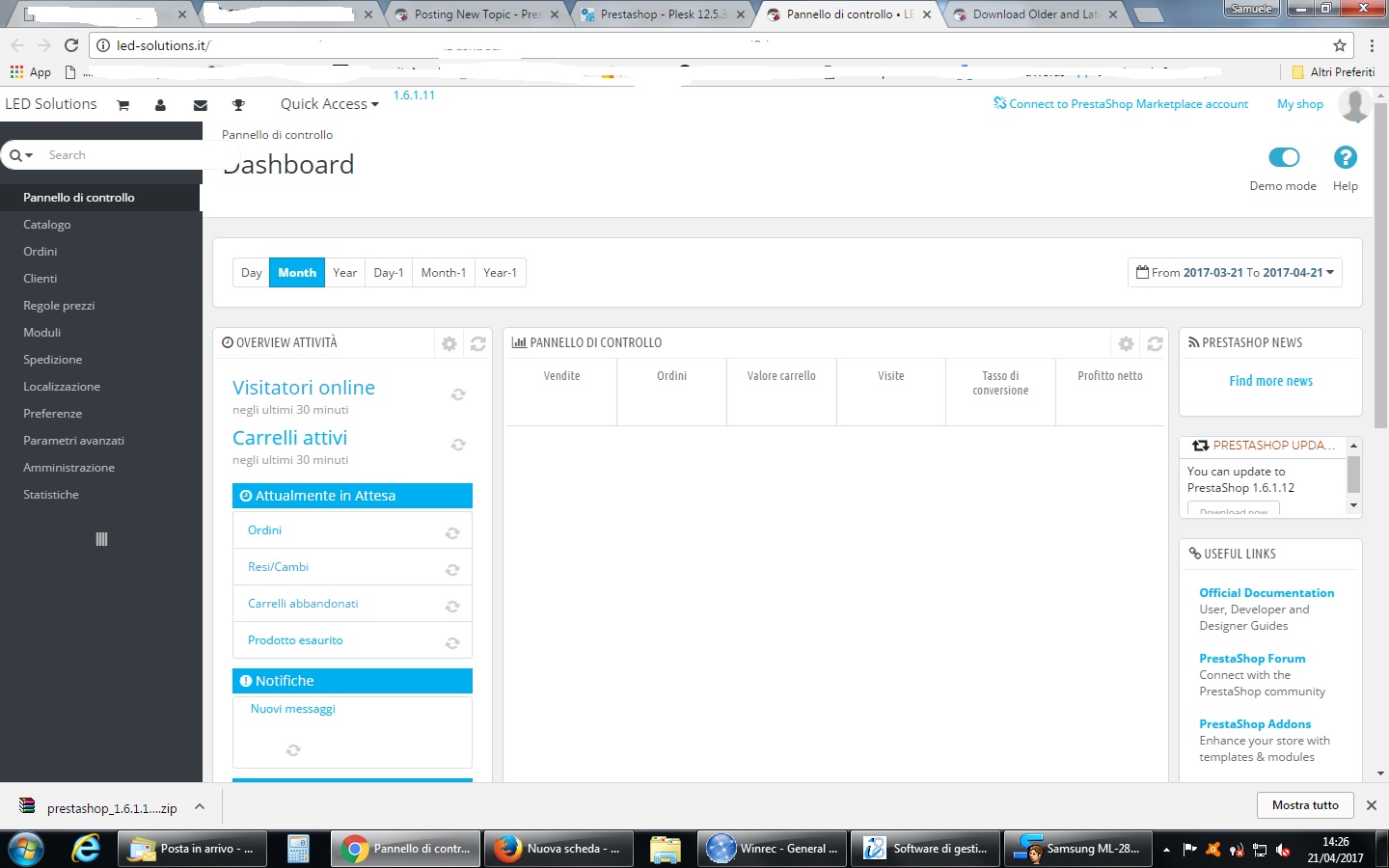The width and height of the screenshot is (1389, 868).
Task: Refresh the Carrelli abbandonati row
Action: (x=452, y=607)
